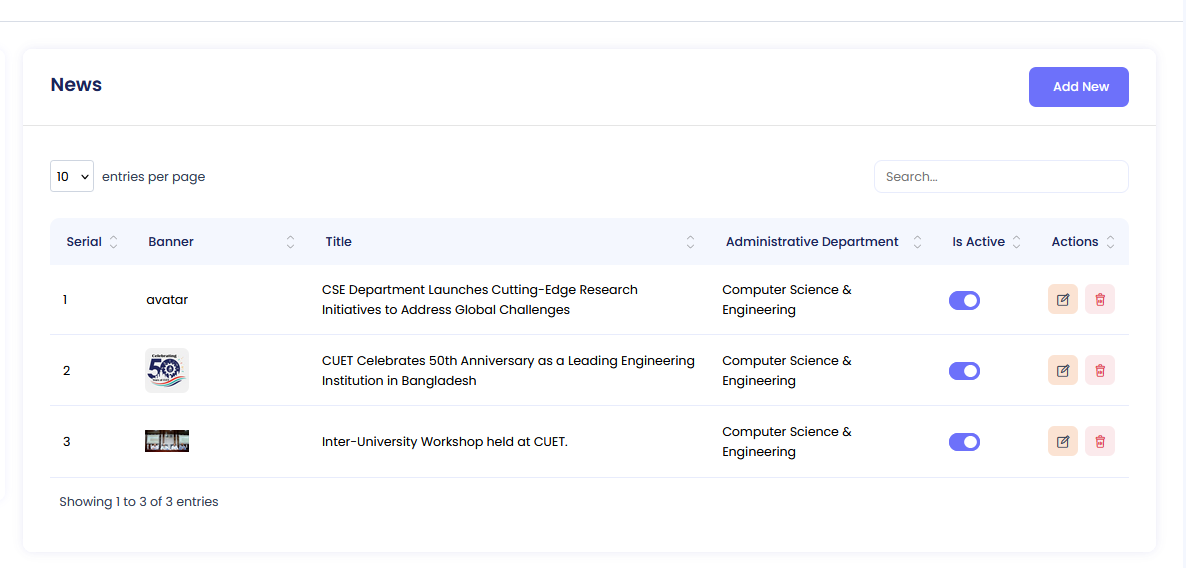Screen dimensions: 1186x568
Task: Delete the CUET 50th Anniversary news entry
Action: (1099, 371)
